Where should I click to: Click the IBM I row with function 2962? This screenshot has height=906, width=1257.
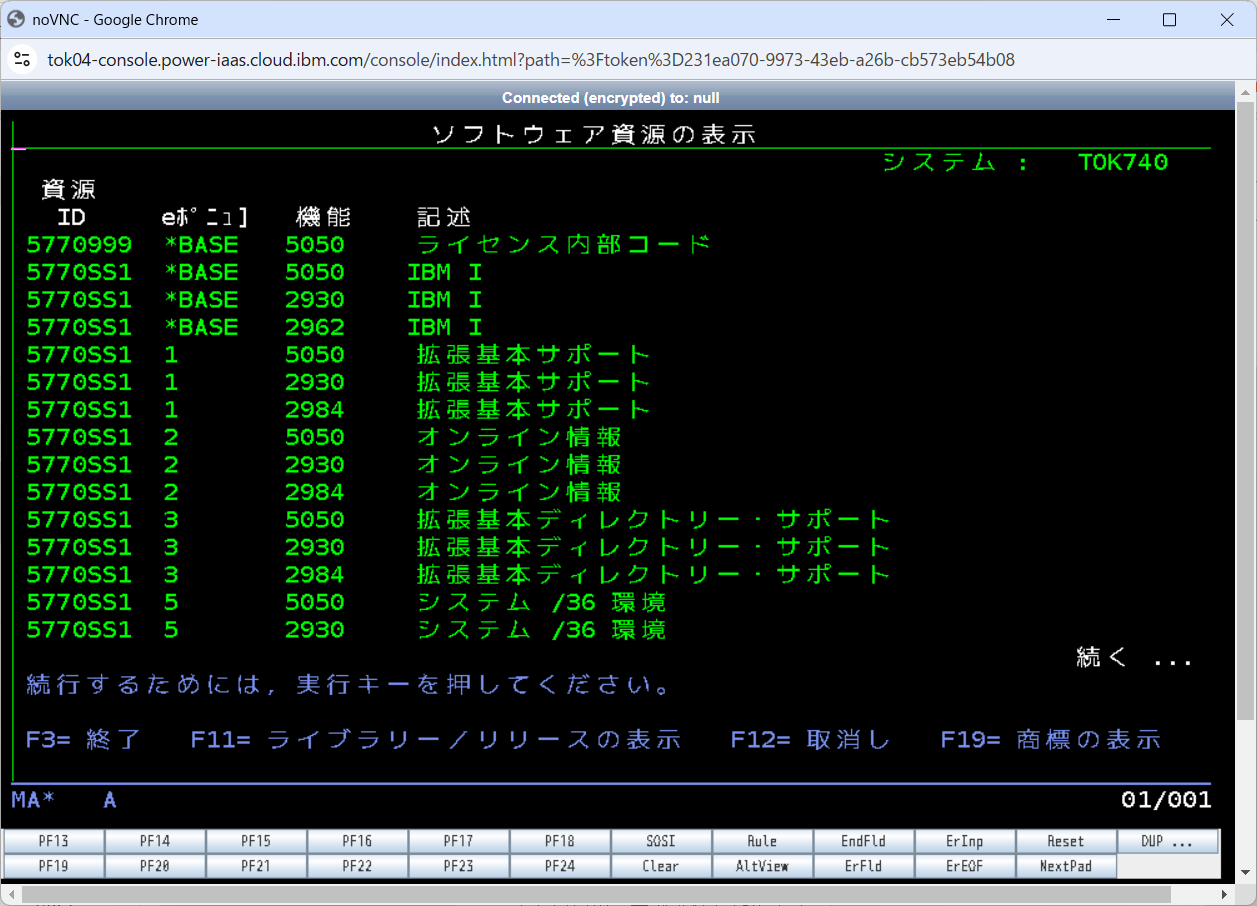pyautogui.click(x=254, y=327)
